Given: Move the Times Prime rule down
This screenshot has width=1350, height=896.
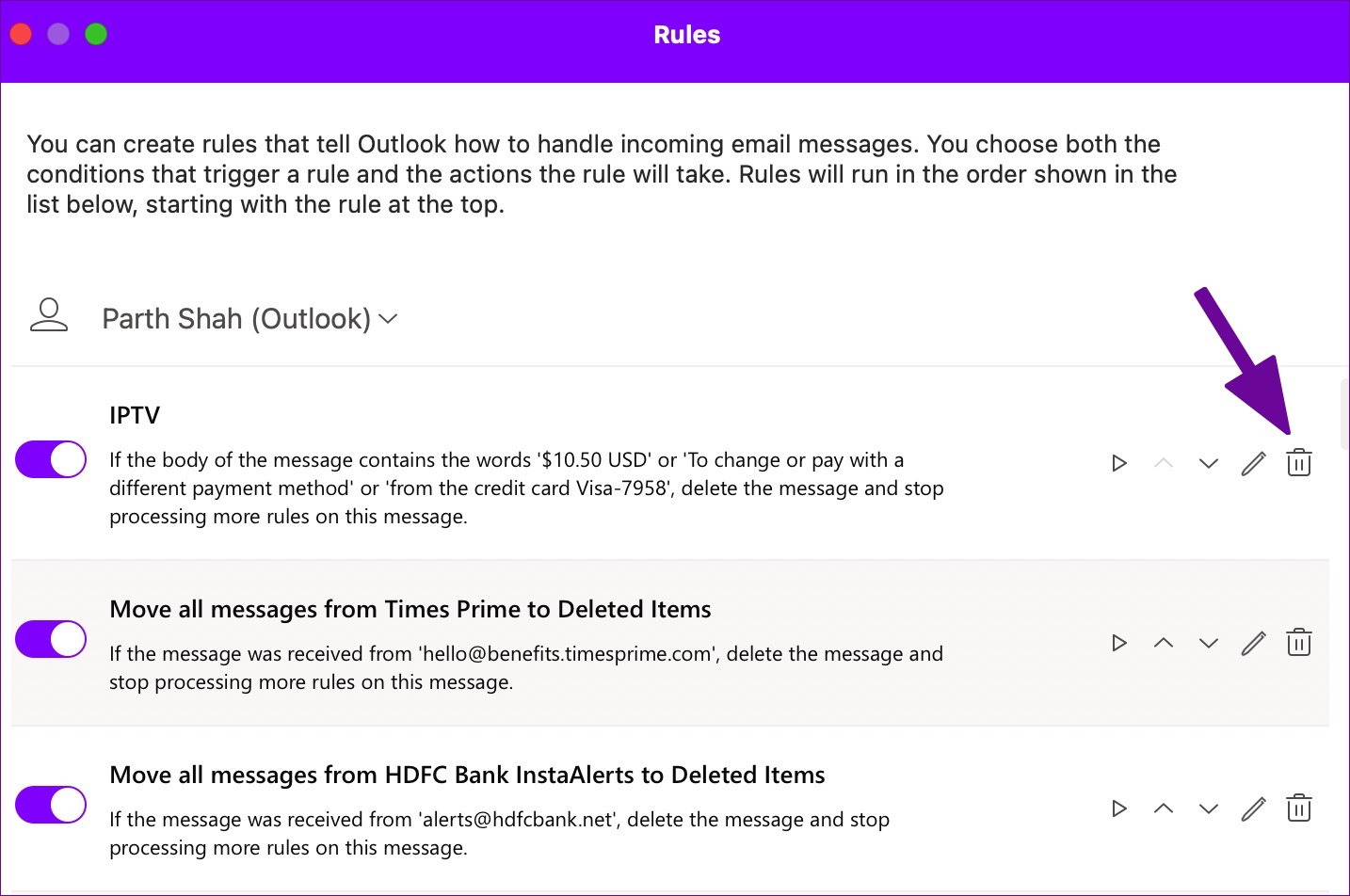Looking at the screenshot, I should [x=1209, y=643].
